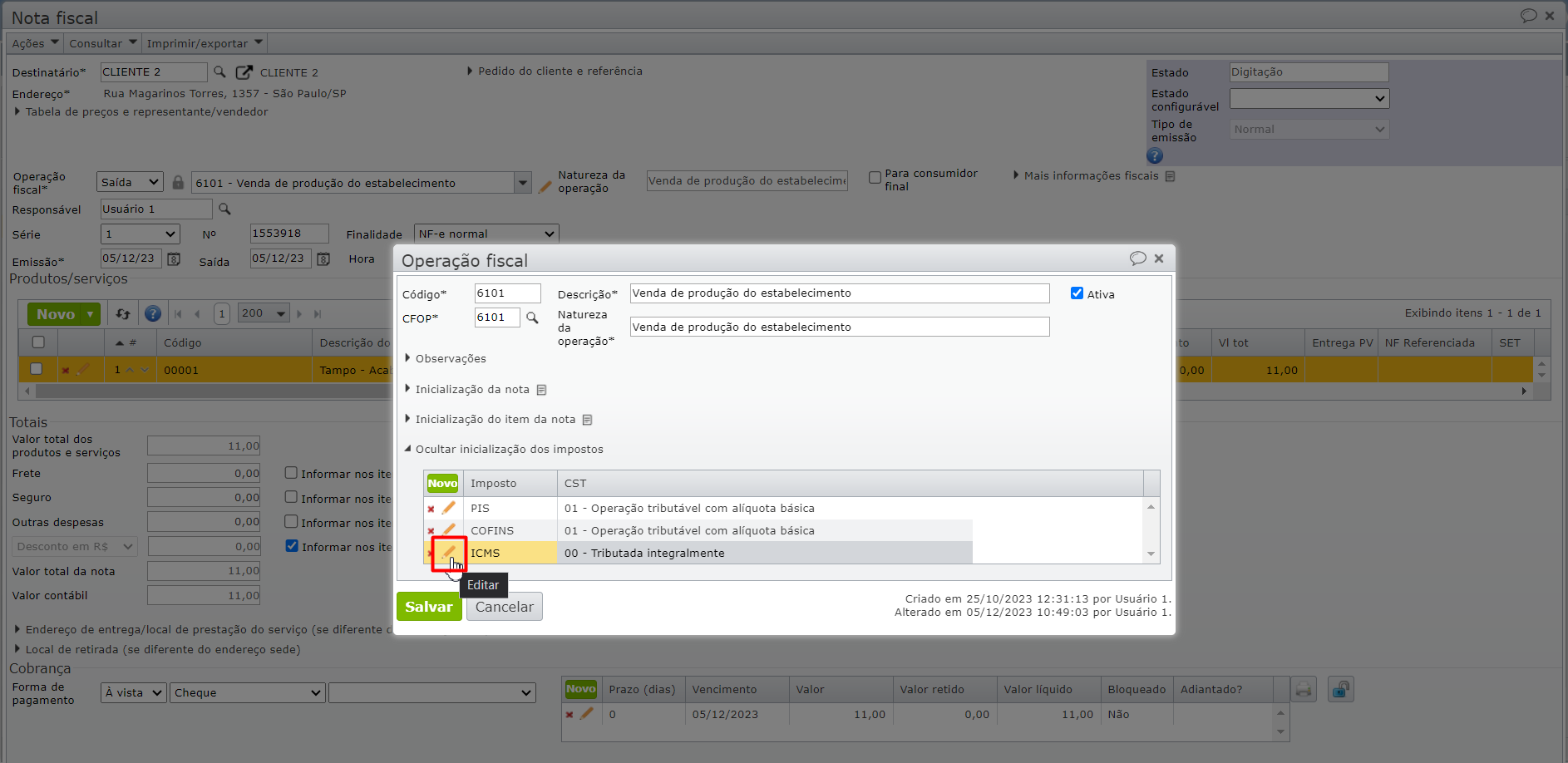Open the Imprimir/exportar menu
The width and height of the screenshot is (1568, 763).
(205, 43)
